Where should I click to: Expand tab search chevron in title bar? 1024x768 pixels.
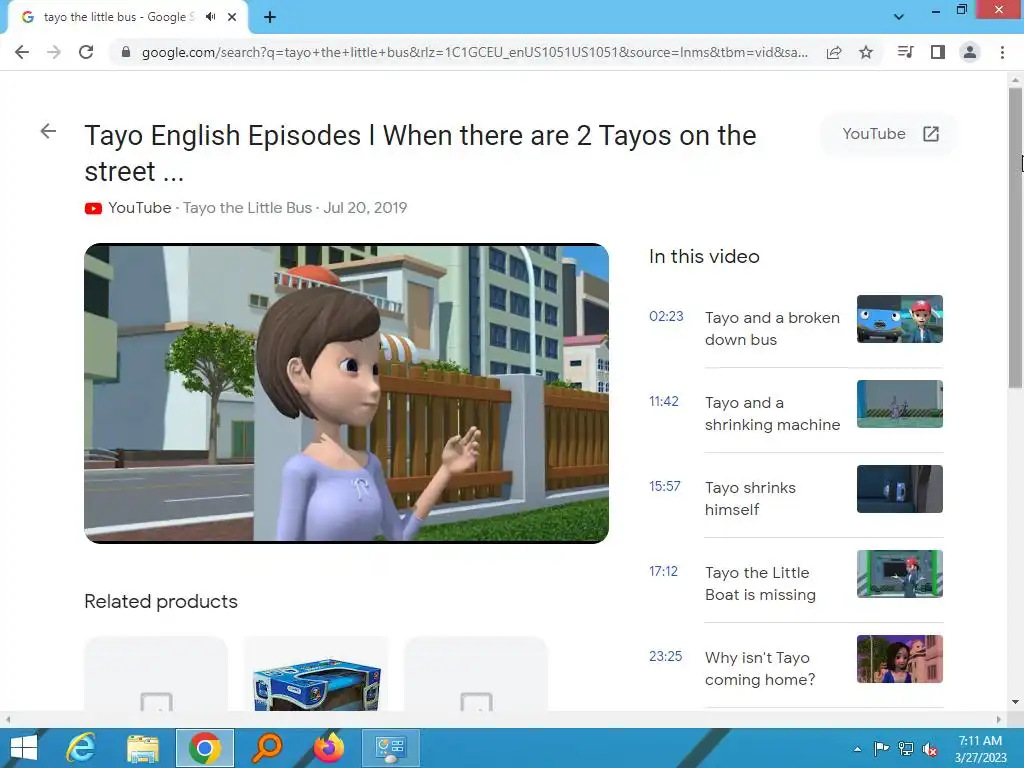point(899,17)
